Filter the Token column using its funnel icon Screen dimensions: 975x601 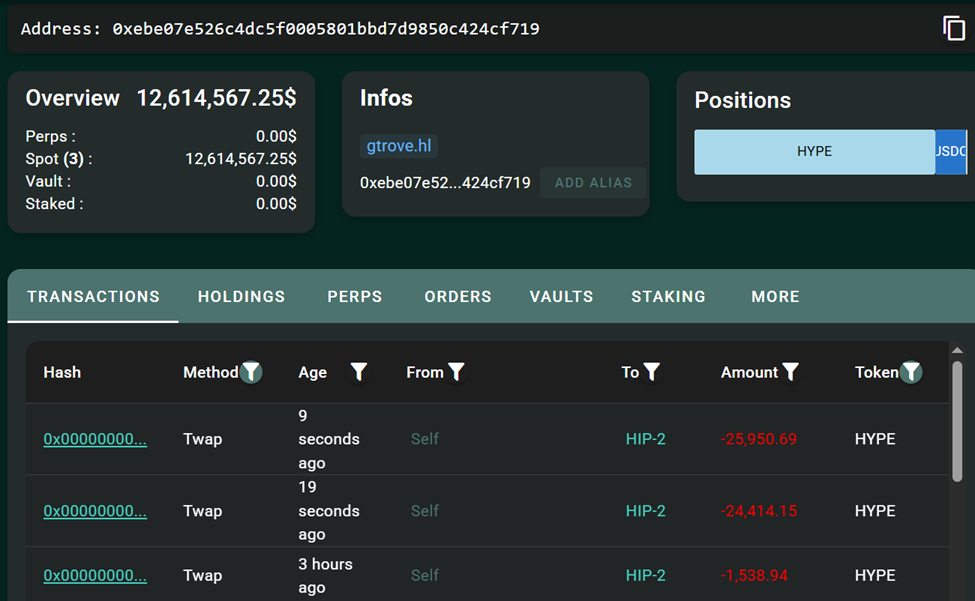[911, 372]
